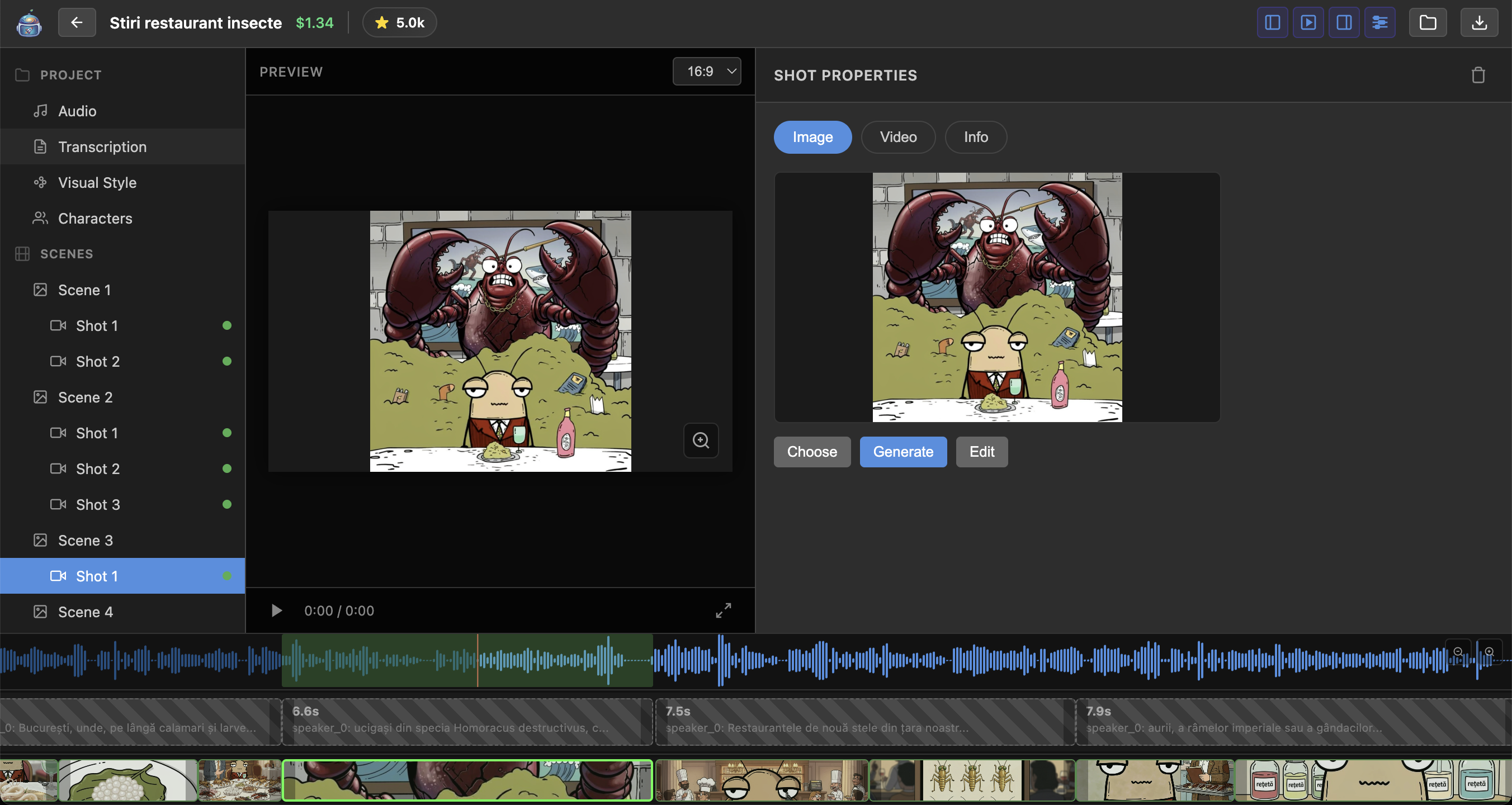This screenshot has width=1512, height=805.
Task: Click the back arrow button
Action: coord(77,23)
